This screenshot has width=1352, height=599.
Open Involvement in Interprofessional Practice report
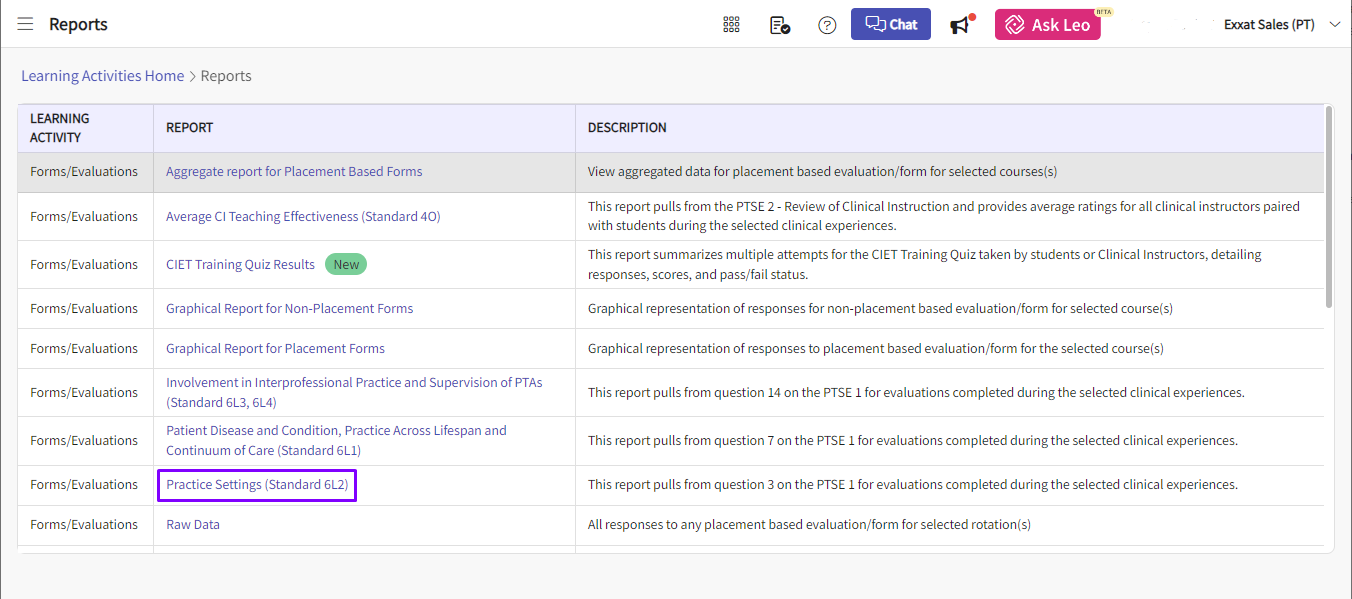click(x=354, y=392)
